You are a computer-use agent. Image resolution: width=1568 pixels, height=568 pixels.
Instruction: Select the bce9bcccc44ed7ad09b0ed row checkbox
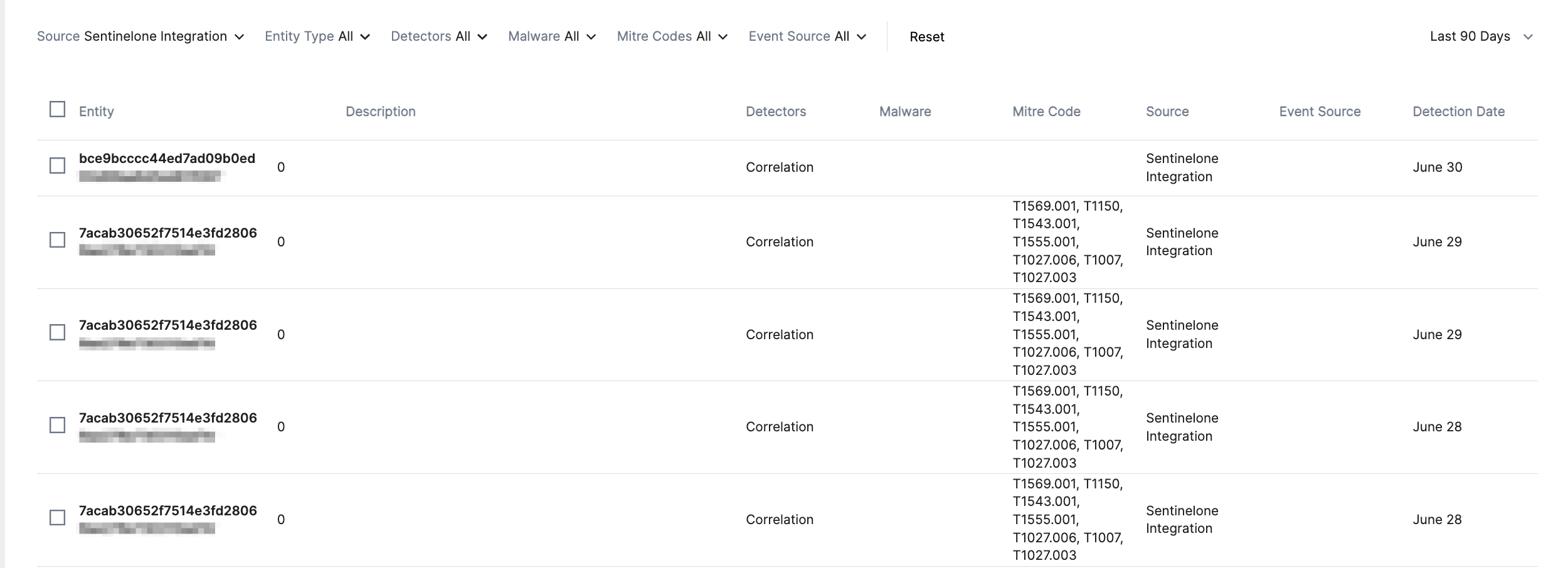pos(57,166)
